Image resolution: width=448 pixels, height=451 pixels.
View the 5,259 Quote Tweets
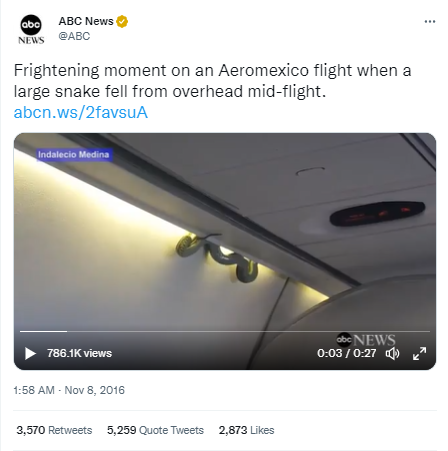click(155, 430)
